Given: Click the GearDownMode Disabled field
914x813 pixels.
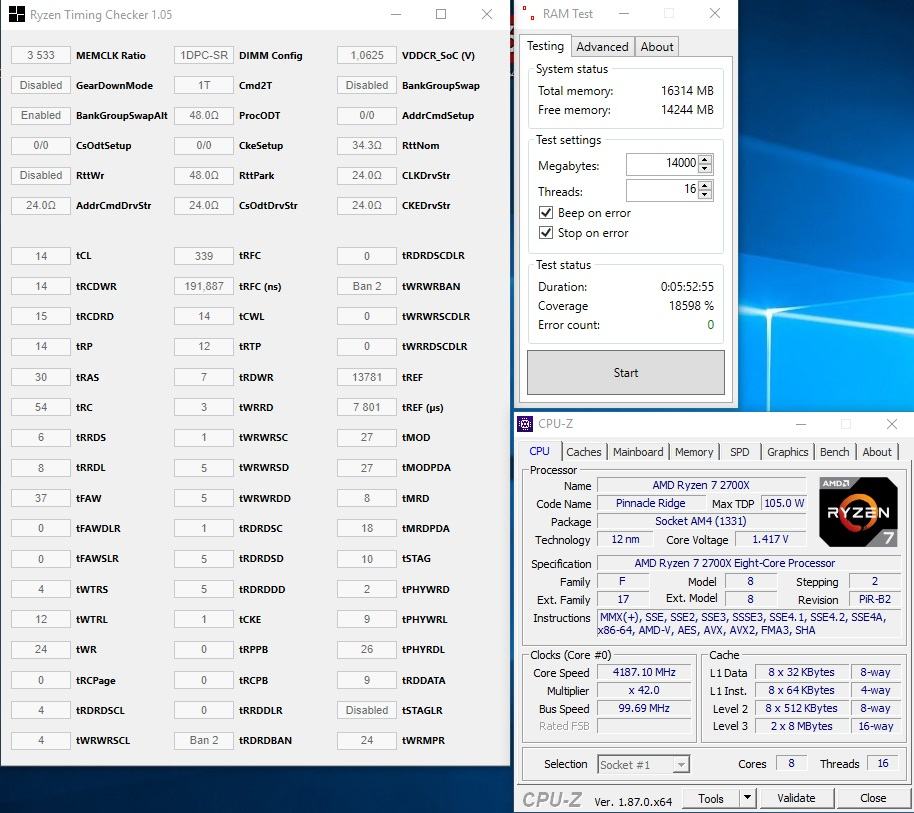Looking at the screenshot, I should coord(41,85).
